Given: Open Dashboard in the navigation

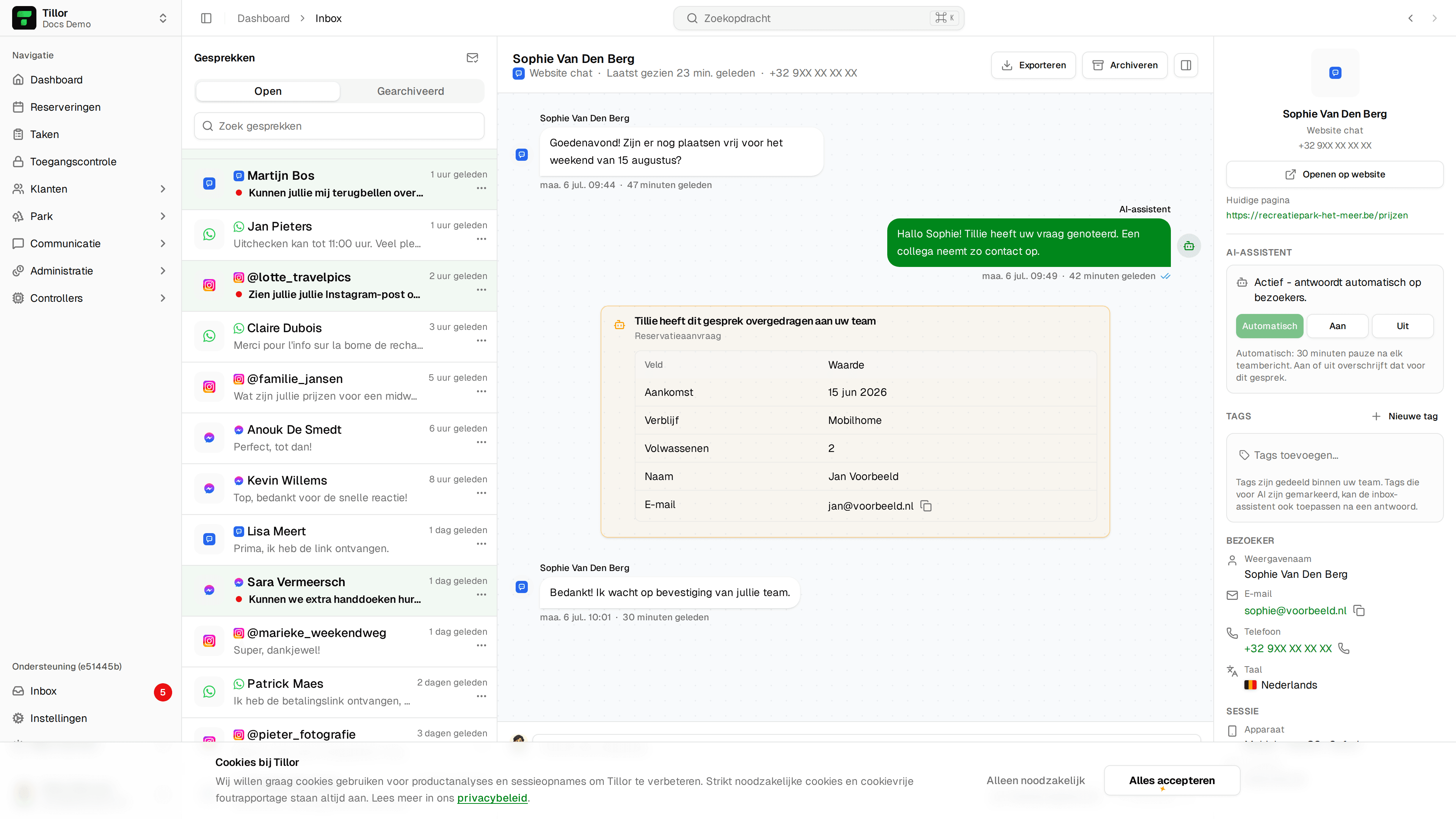Looking at the screenshot, I should tap(91, 80).
